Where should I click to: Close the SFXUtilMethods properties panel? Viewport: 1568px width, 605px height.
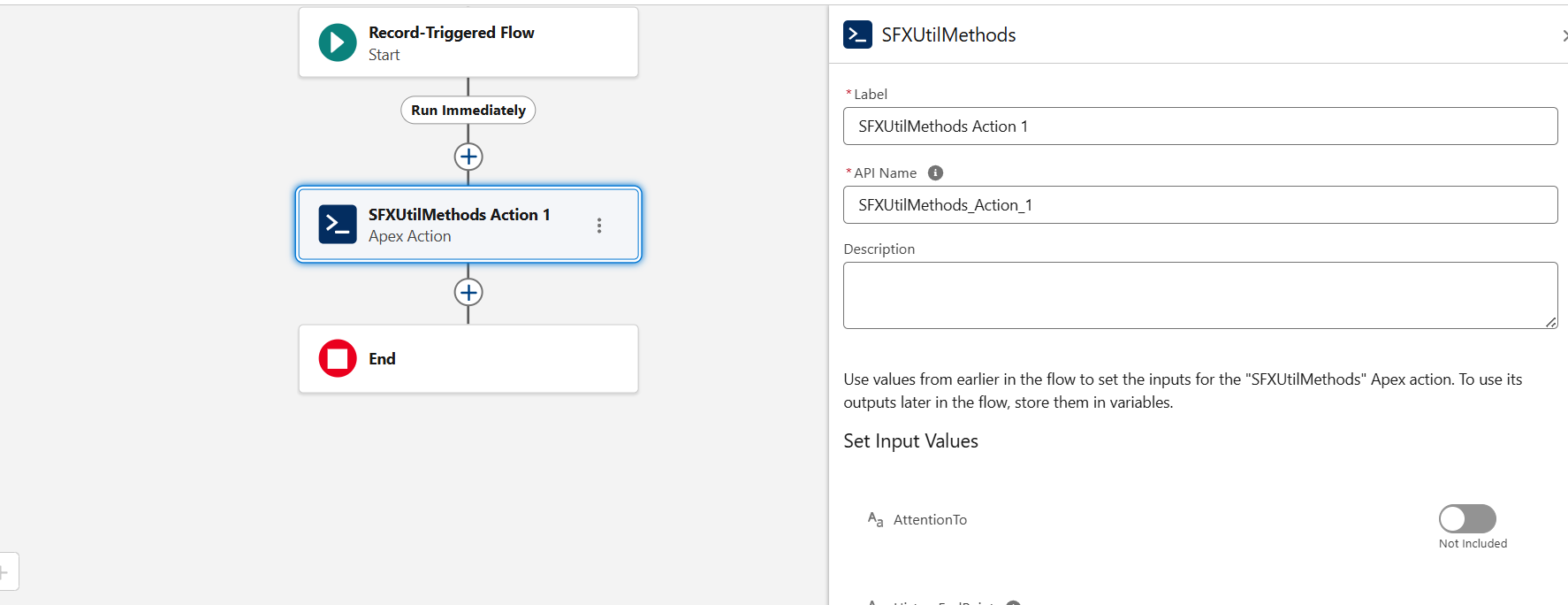point(1563,35)
